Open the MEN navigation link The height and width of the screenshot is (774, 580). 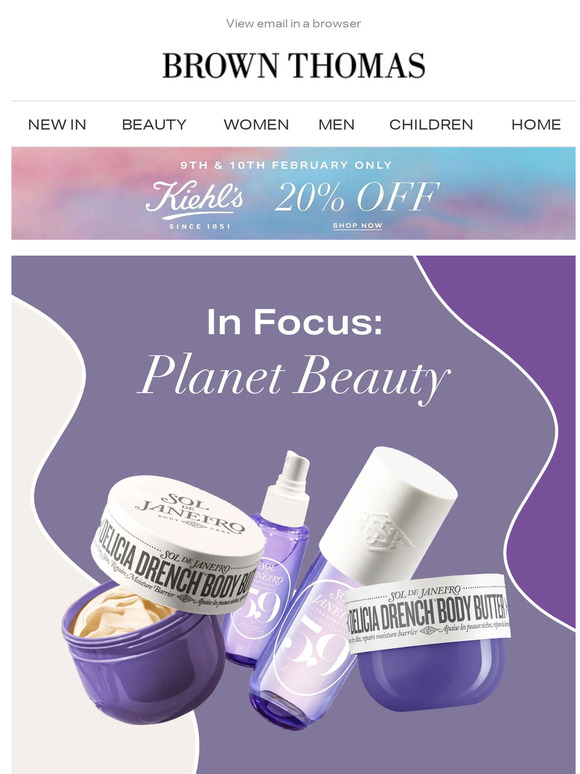[x=336, y=124]
